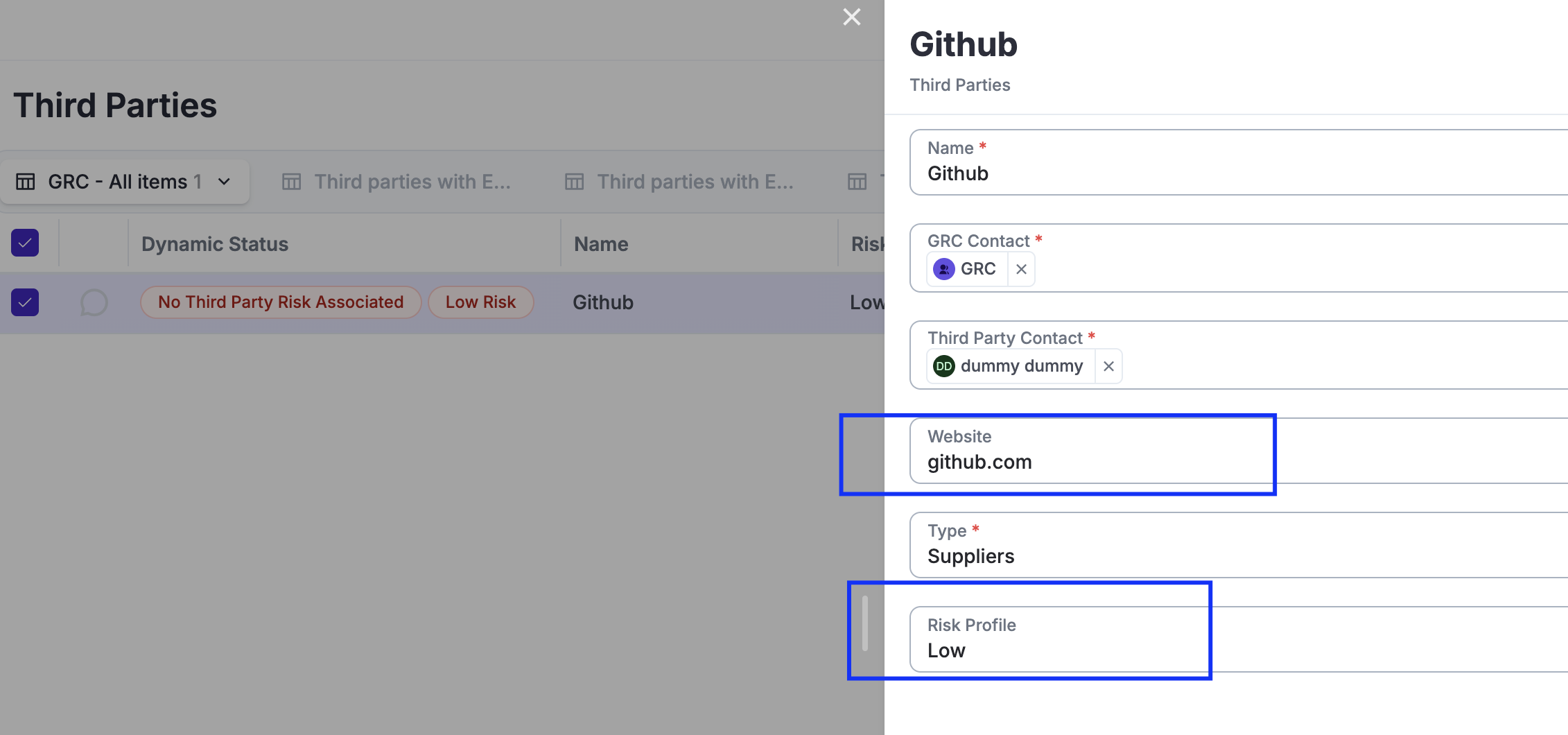Switch to the first Third parties with E... tab
The image size is (1568, 735).
coord(412,182)
